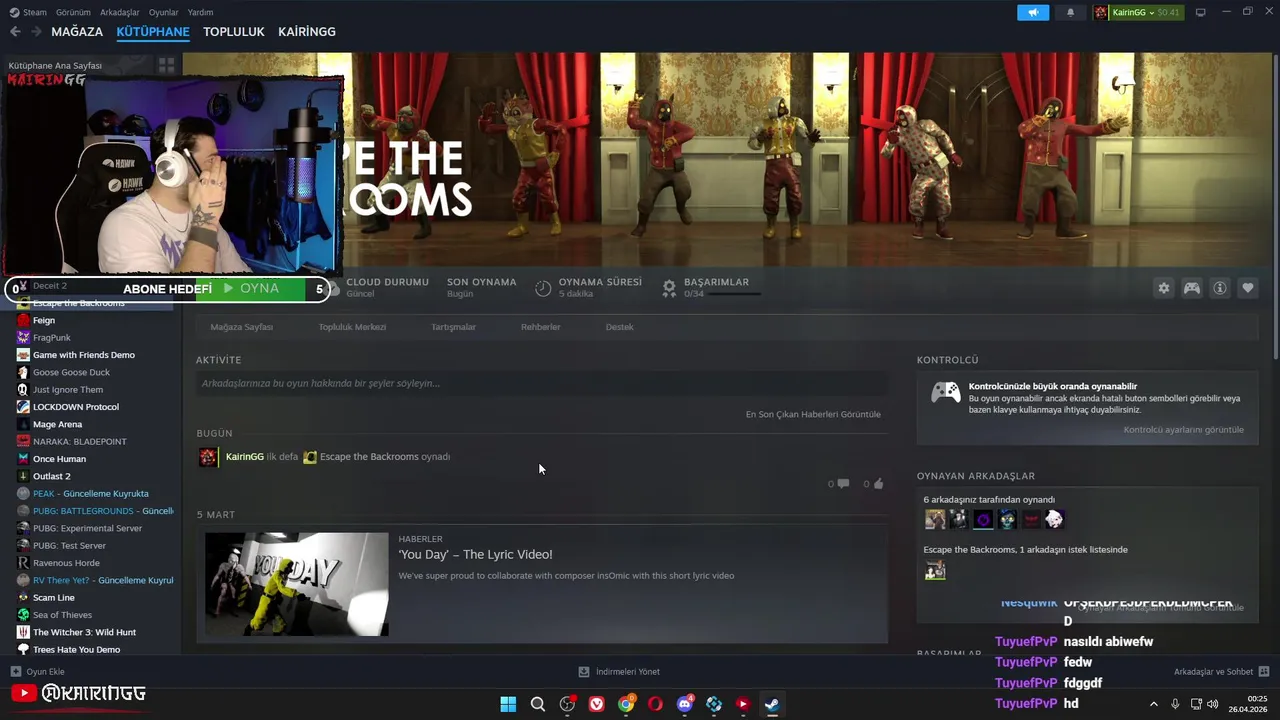Open the Steam announcements megaphone button
The image size is (1280, 720).
tap(1033, 12)
